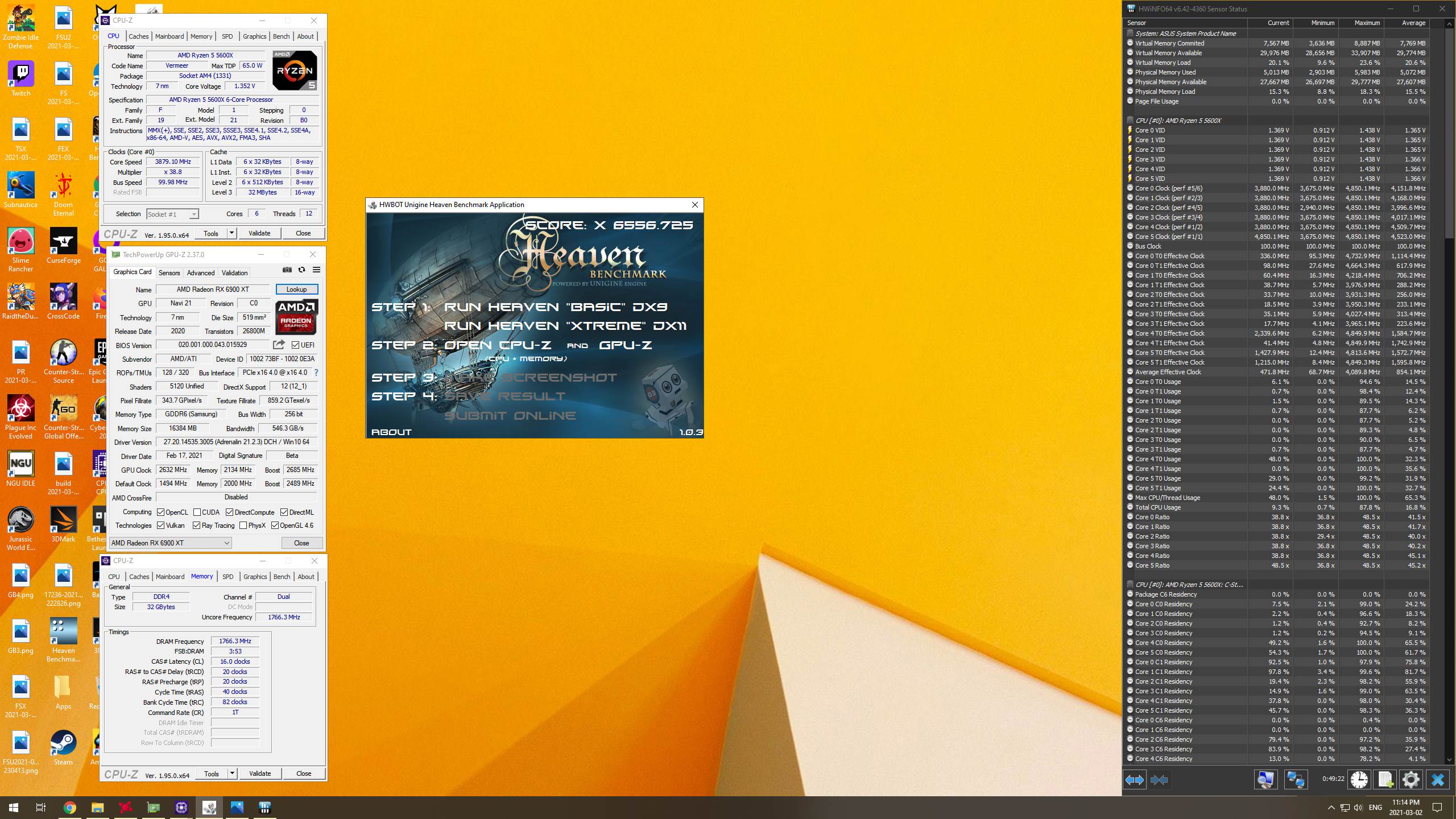
Task: Click Close button in GPU-Z
Action: pyautogui.click(x=301, y=543)
